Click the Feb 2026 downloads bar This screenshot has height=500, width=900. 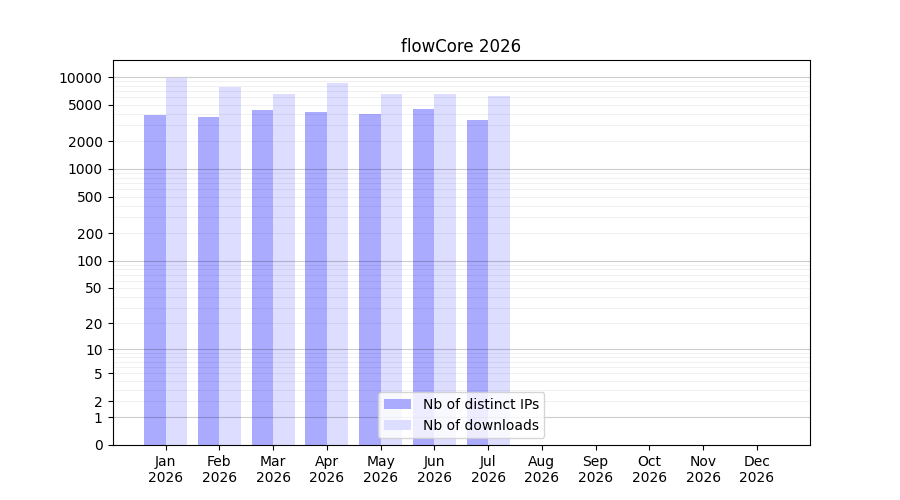[230, 266]
